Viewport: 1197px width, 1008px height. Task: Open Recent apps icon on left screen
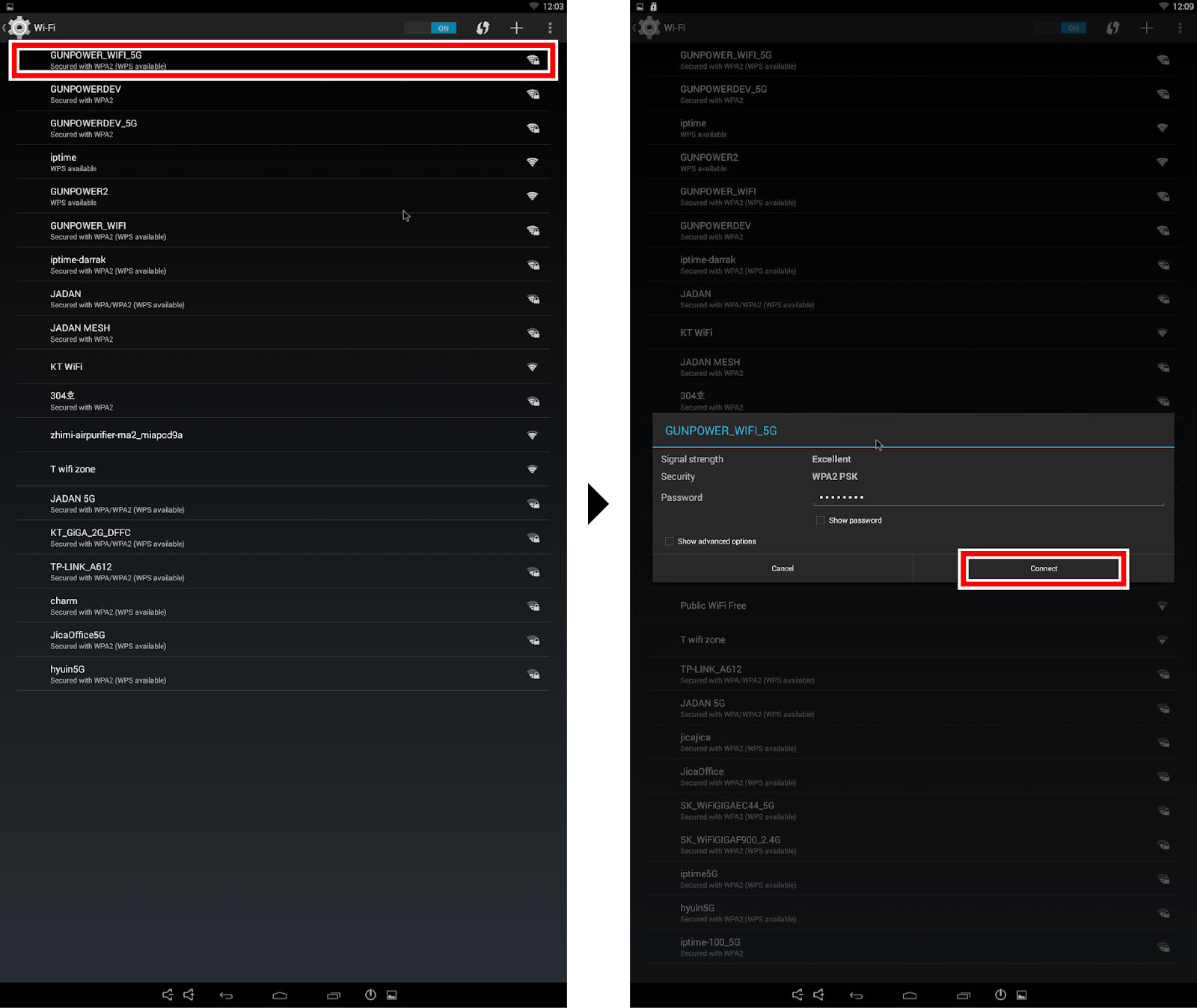(334, 995)
